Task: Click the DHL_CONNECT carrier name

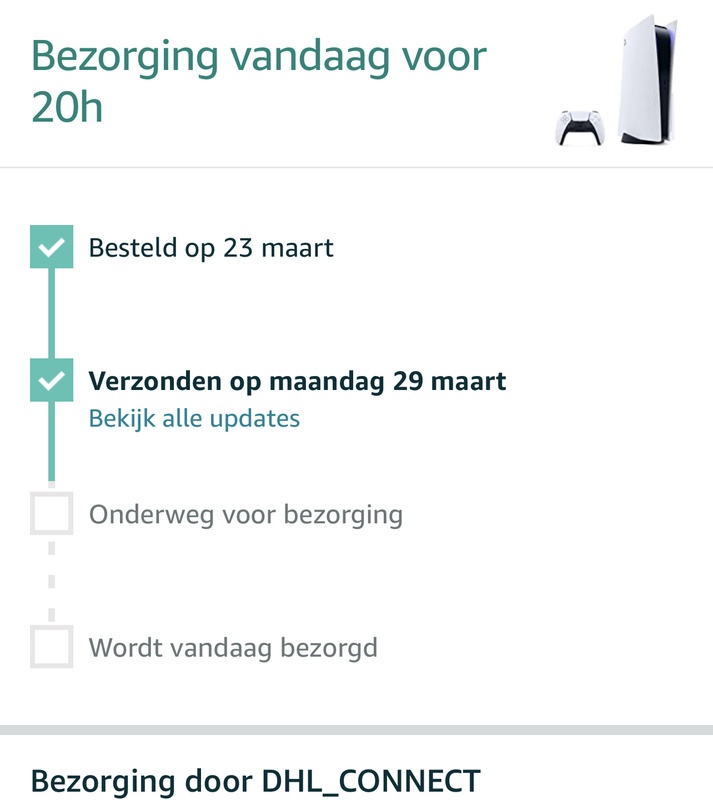Action: pos(371,781)
